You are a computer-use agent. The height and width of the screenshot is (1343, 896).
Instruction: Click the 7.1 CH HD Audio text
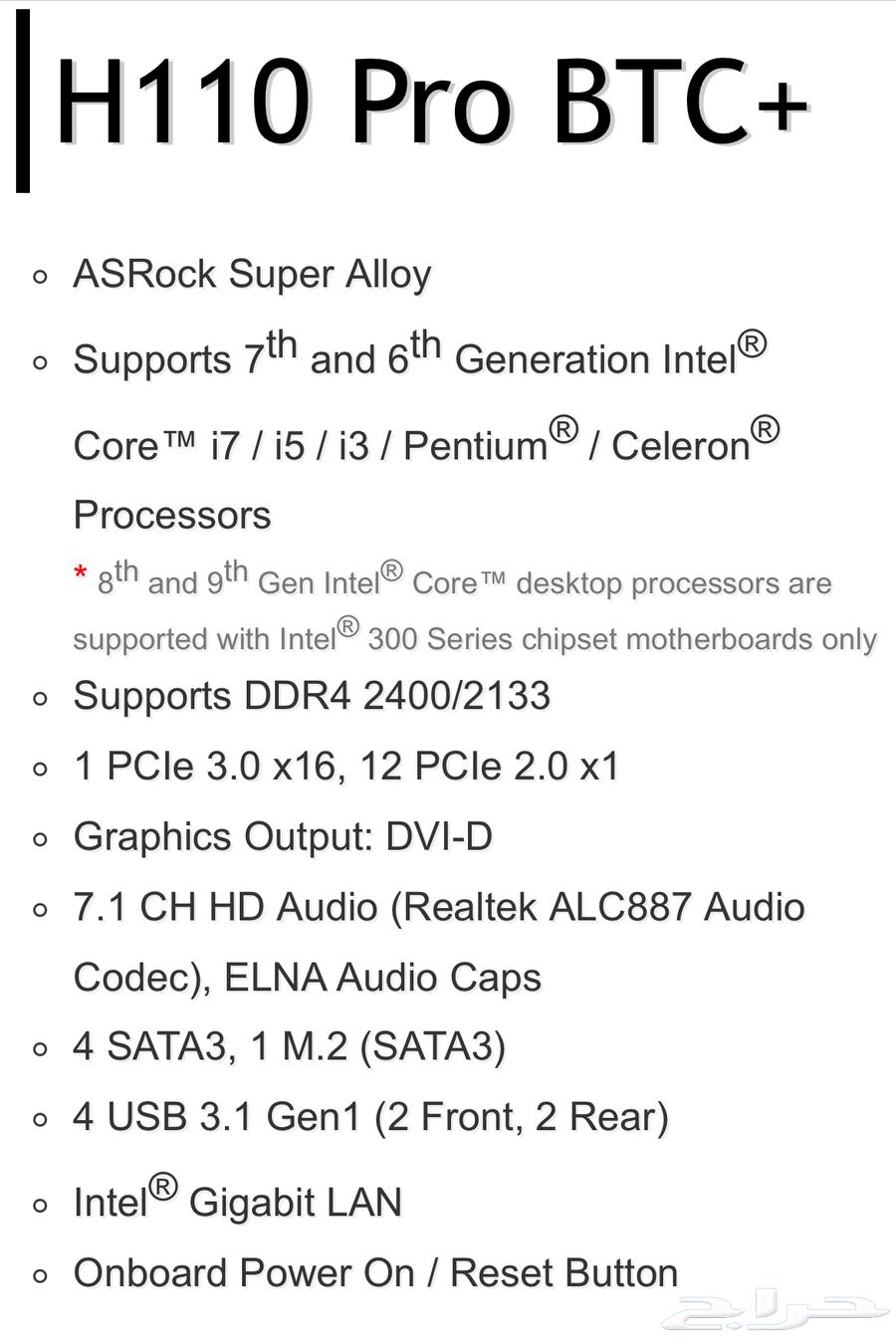(x=438, y=908)
